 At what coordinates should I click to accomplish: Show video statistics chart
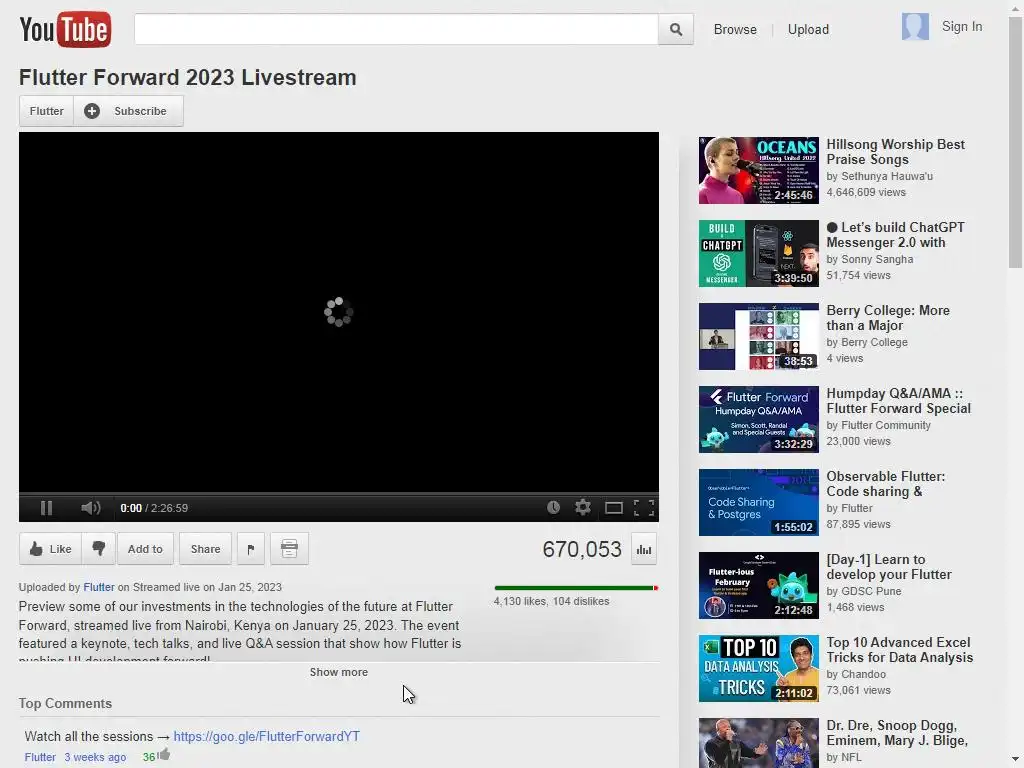tap(644, 550)
